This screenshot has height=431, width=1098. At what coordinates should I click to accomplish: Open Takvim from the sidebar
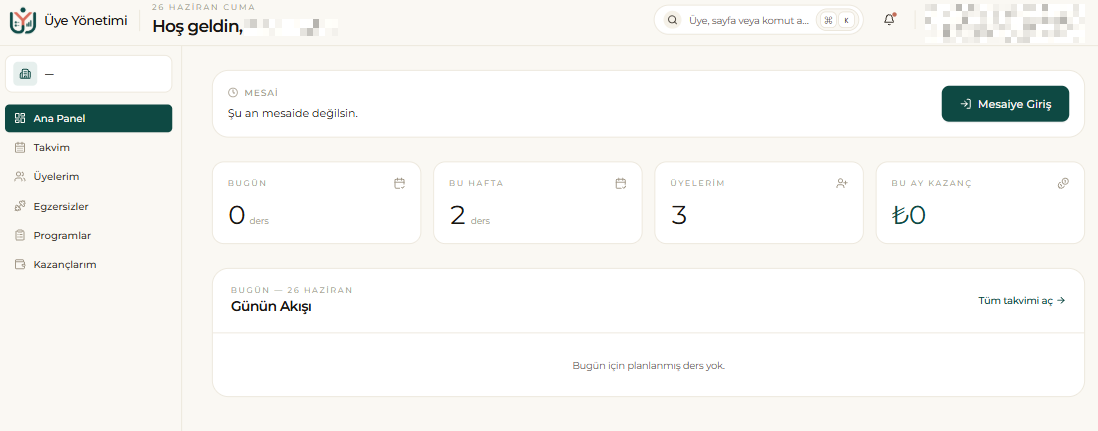pos(88,148)
